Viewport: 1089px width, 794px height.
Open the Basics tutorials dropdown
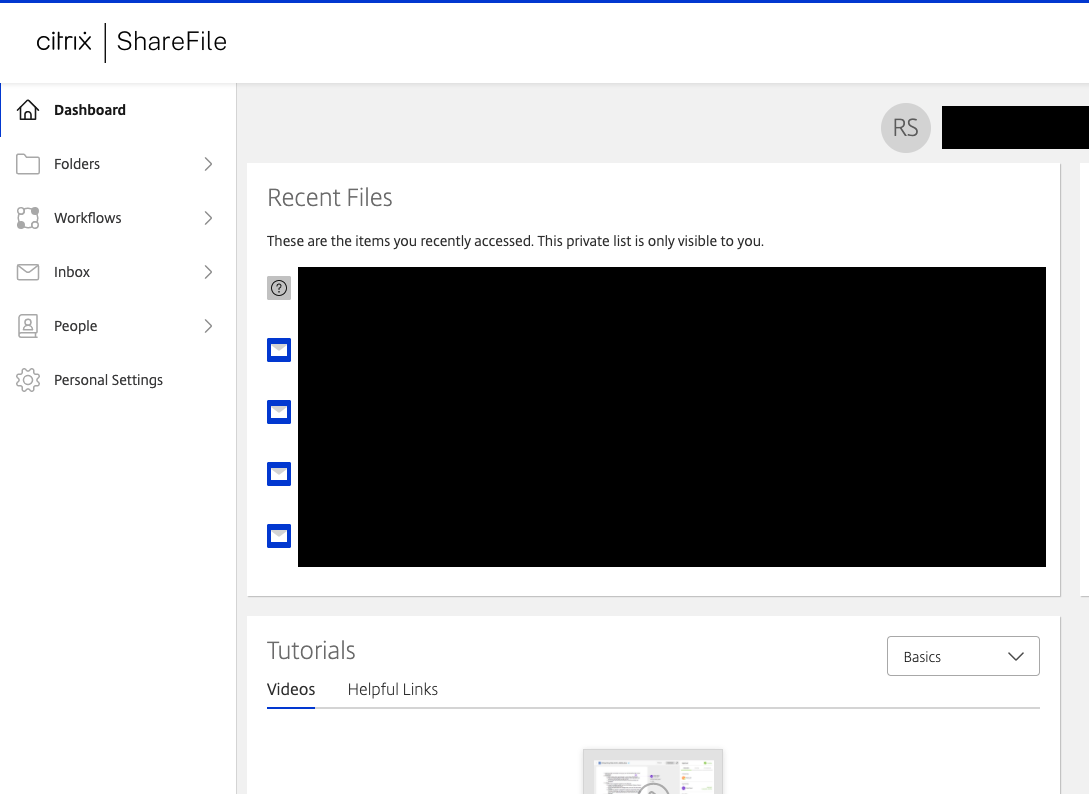pyautogui.click(x=963, y=657)
